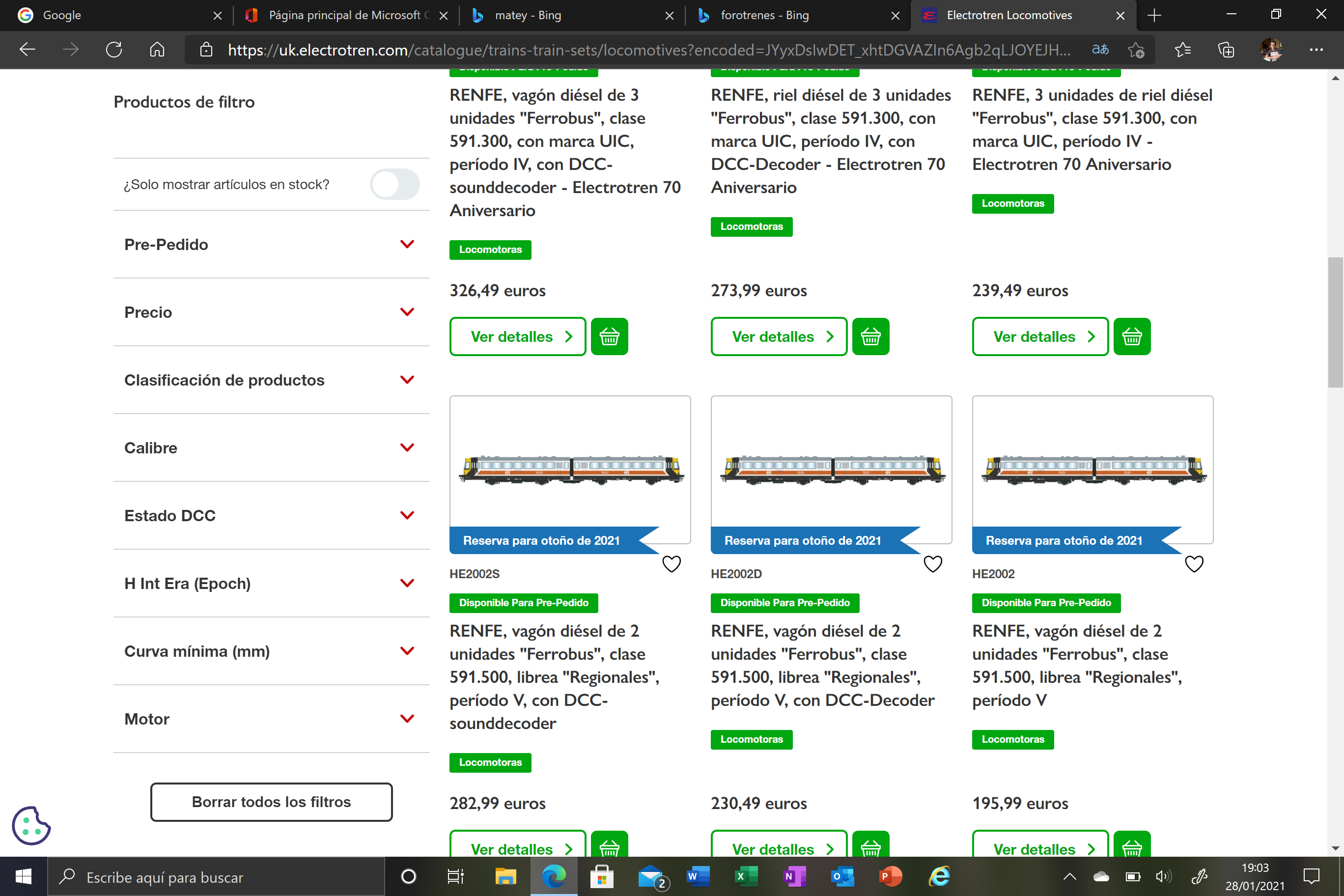Click the browser address bar URL
The image size is (1344, 896).
(x=648, y=50)
